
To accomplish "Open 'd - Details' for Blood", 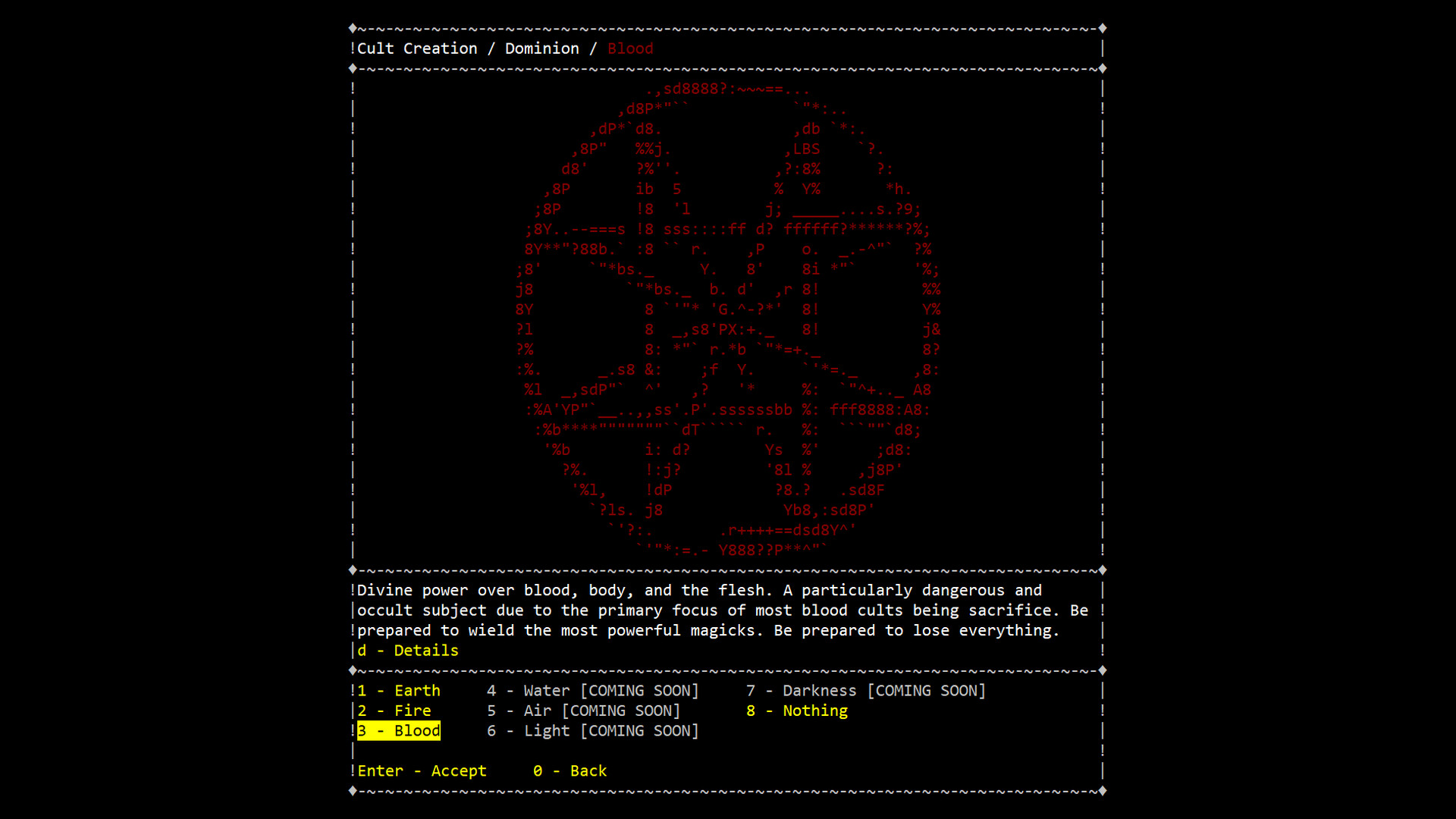I will click(408, 651).
